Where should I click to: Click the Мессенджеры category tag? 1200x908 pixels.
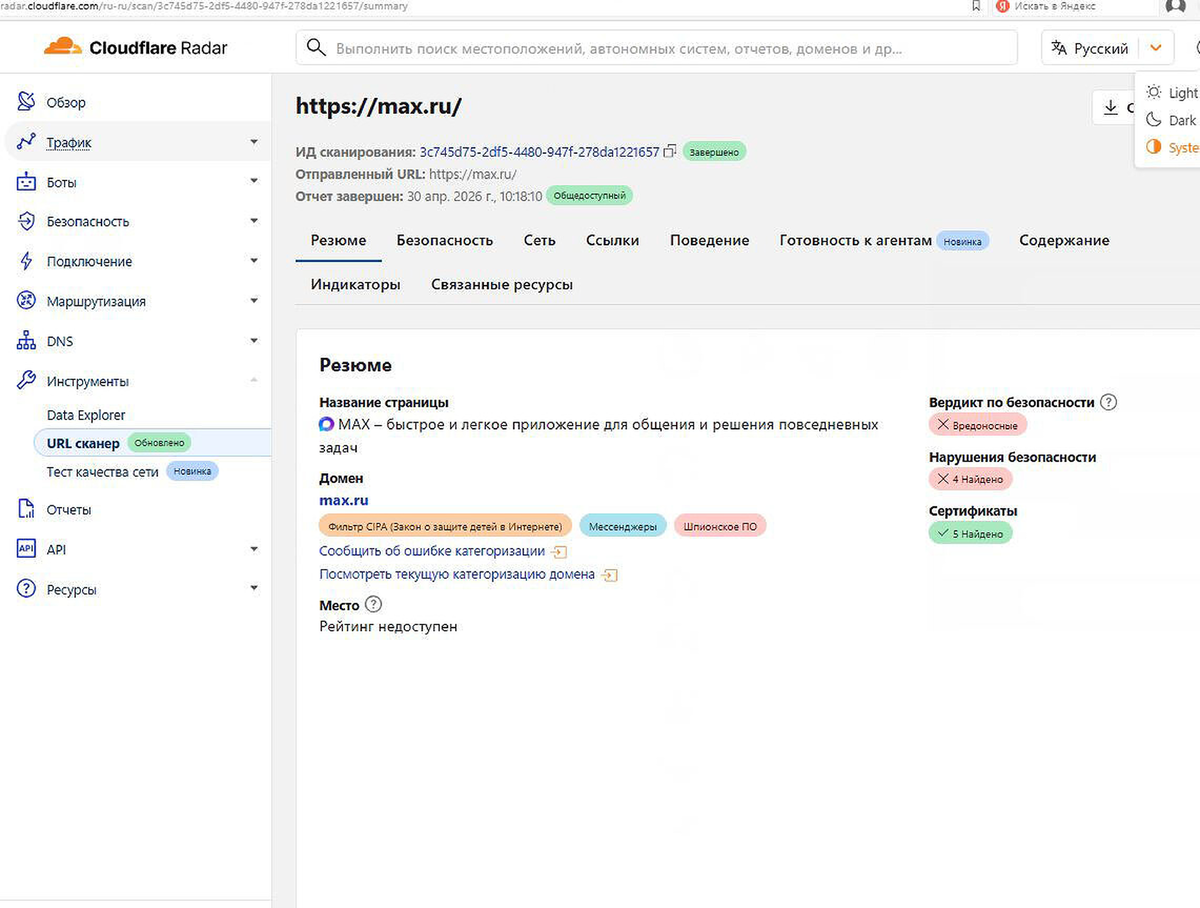coord(622,526)
